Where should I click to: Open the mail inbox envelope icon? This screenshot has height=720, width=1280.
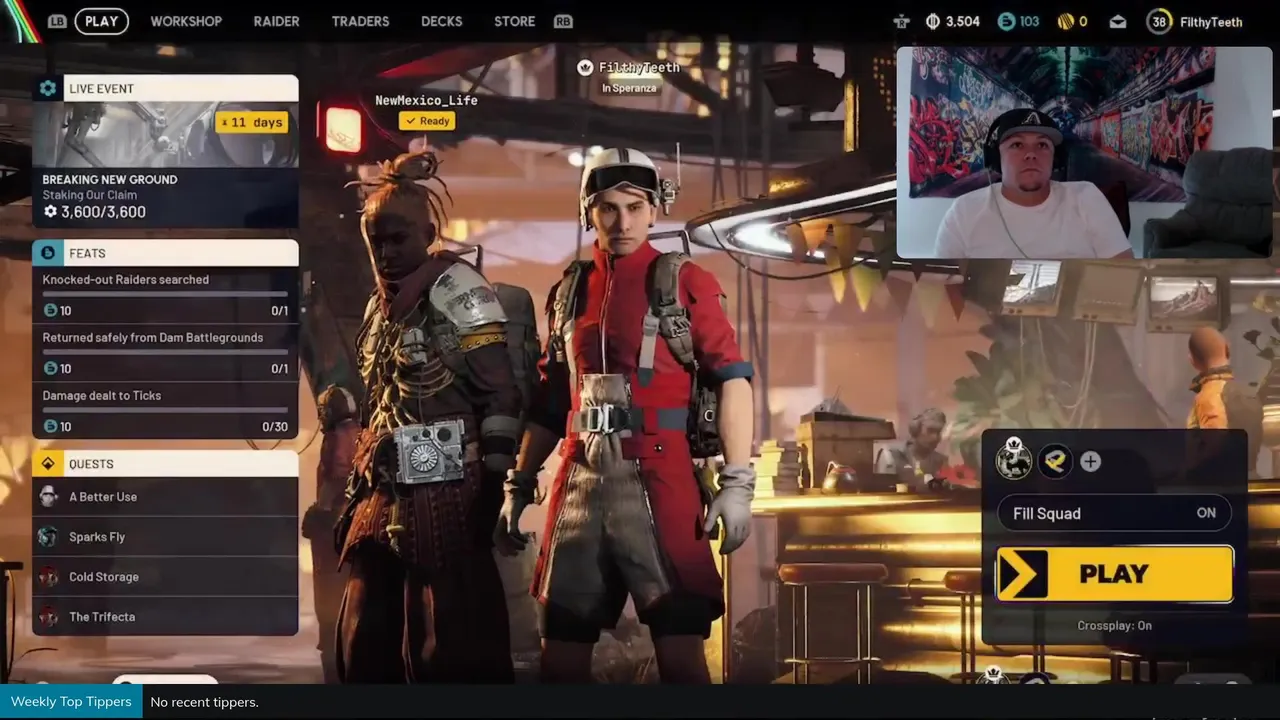[x=1118, y=21]
